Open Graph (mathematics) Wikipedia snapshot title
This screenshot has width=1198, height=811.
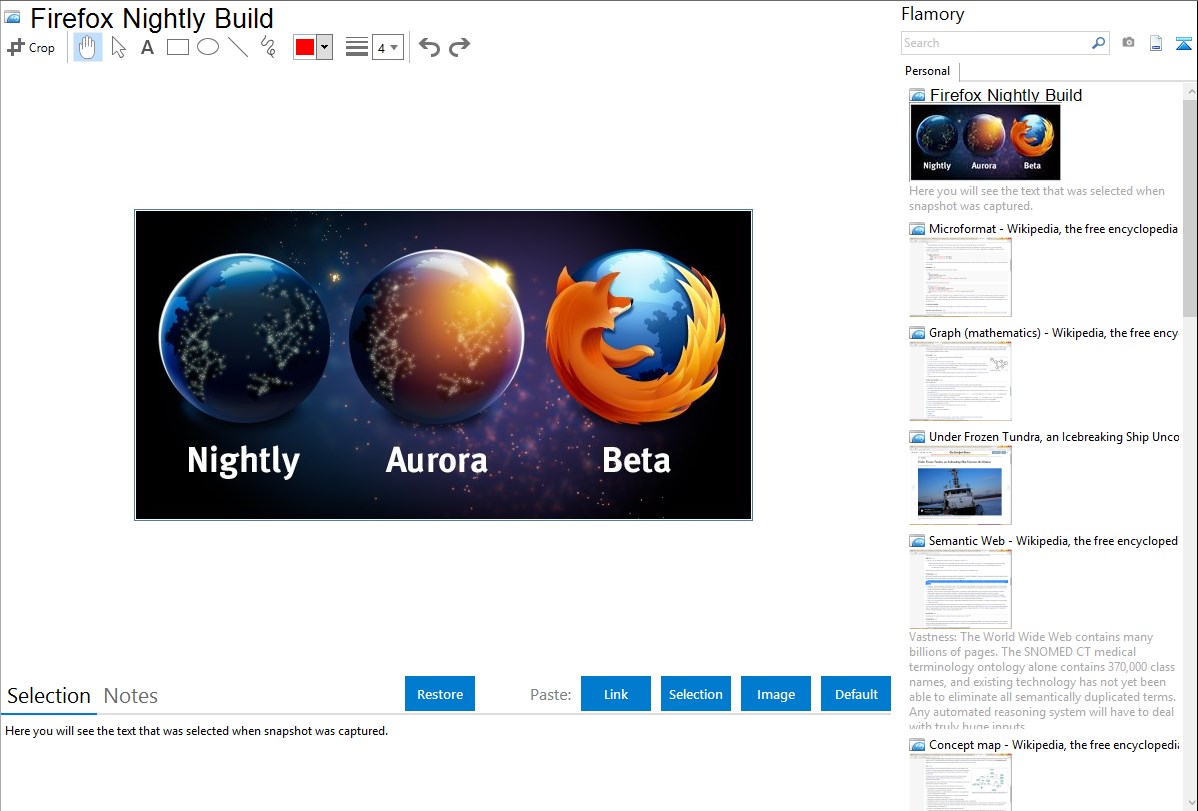(1053, 333)
